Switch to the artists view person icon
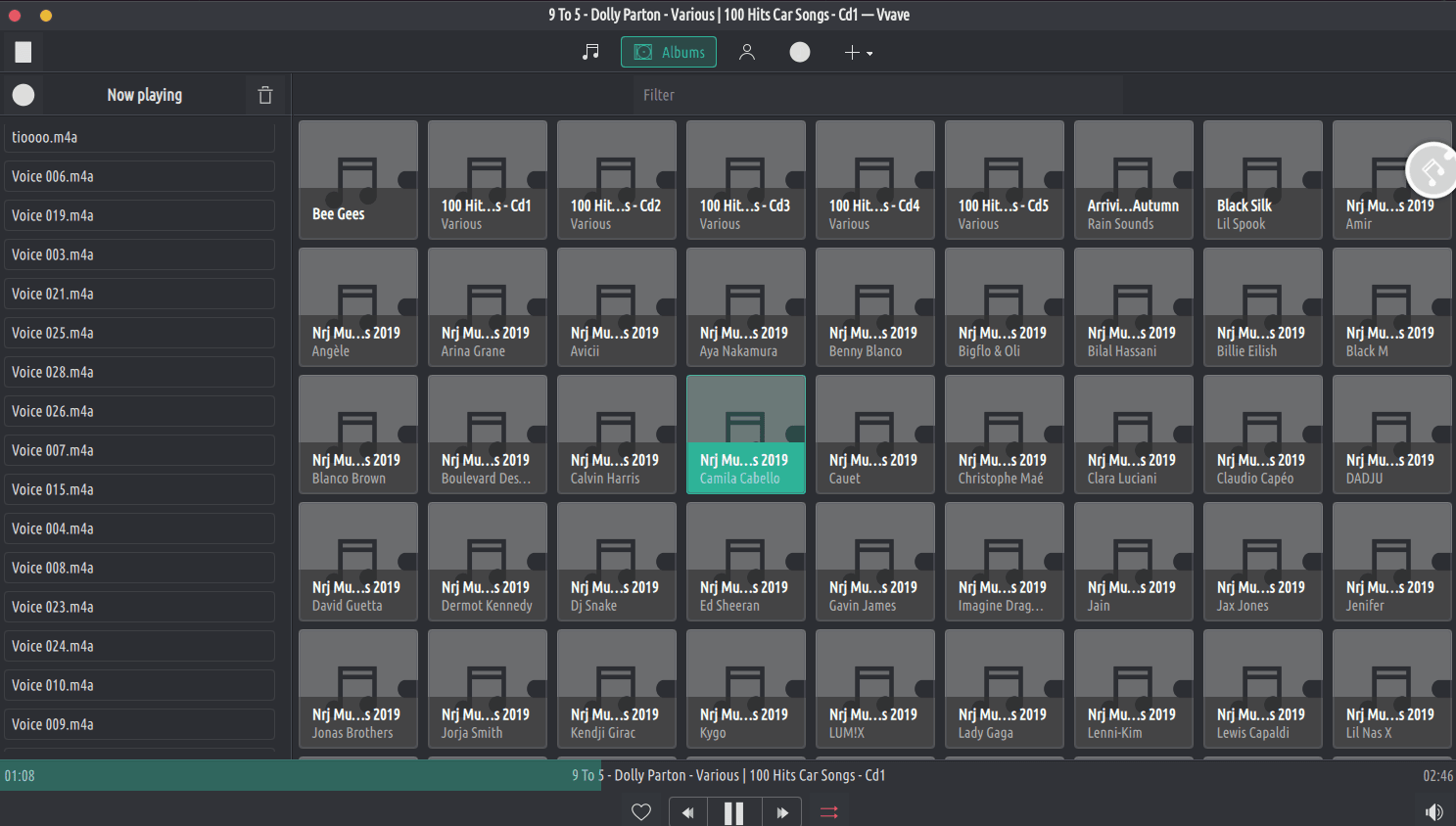The height and width of the screenshot is (826, 1456). click(747, 52)
